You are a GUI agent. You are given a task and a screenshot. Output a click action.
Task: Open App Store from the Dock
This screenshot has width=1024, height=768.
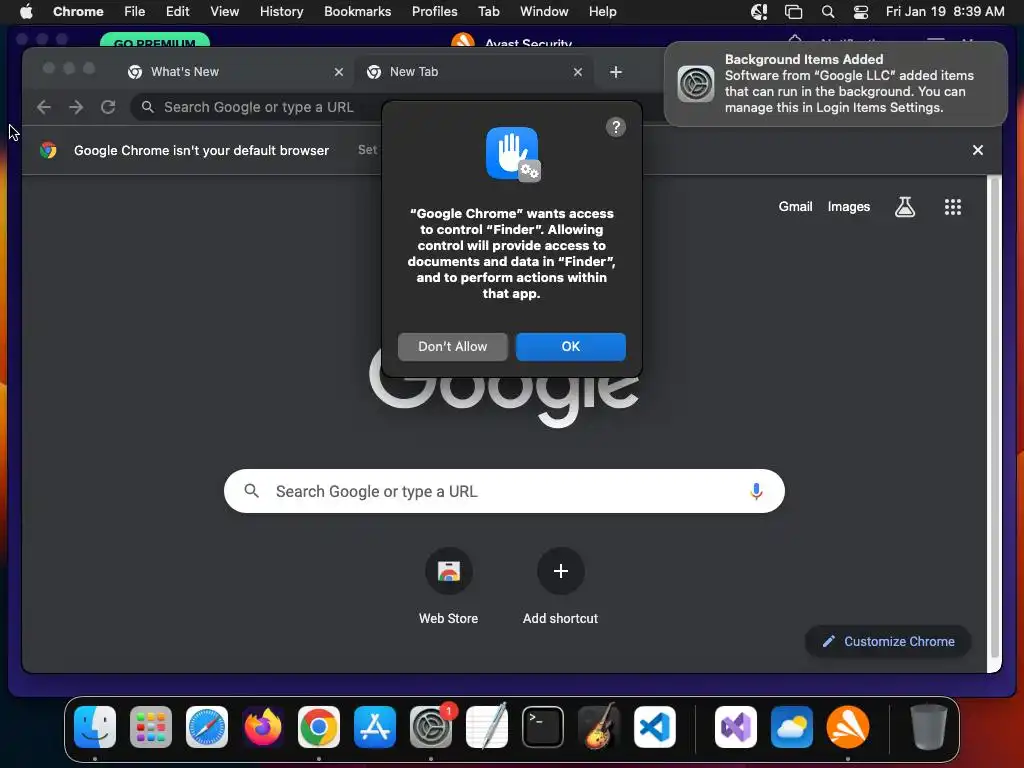375,727
